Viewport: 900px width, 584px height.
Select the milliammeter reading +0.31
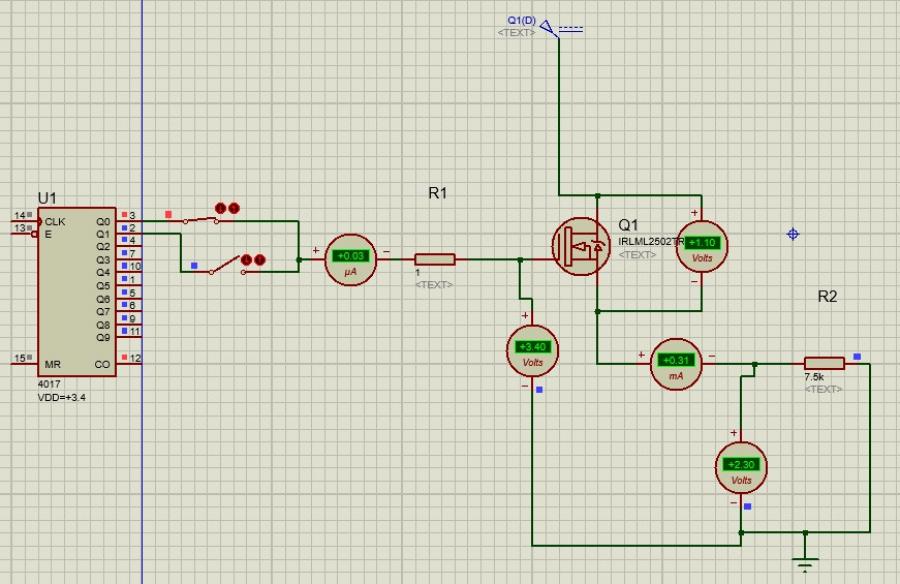(x=676, y=363)
